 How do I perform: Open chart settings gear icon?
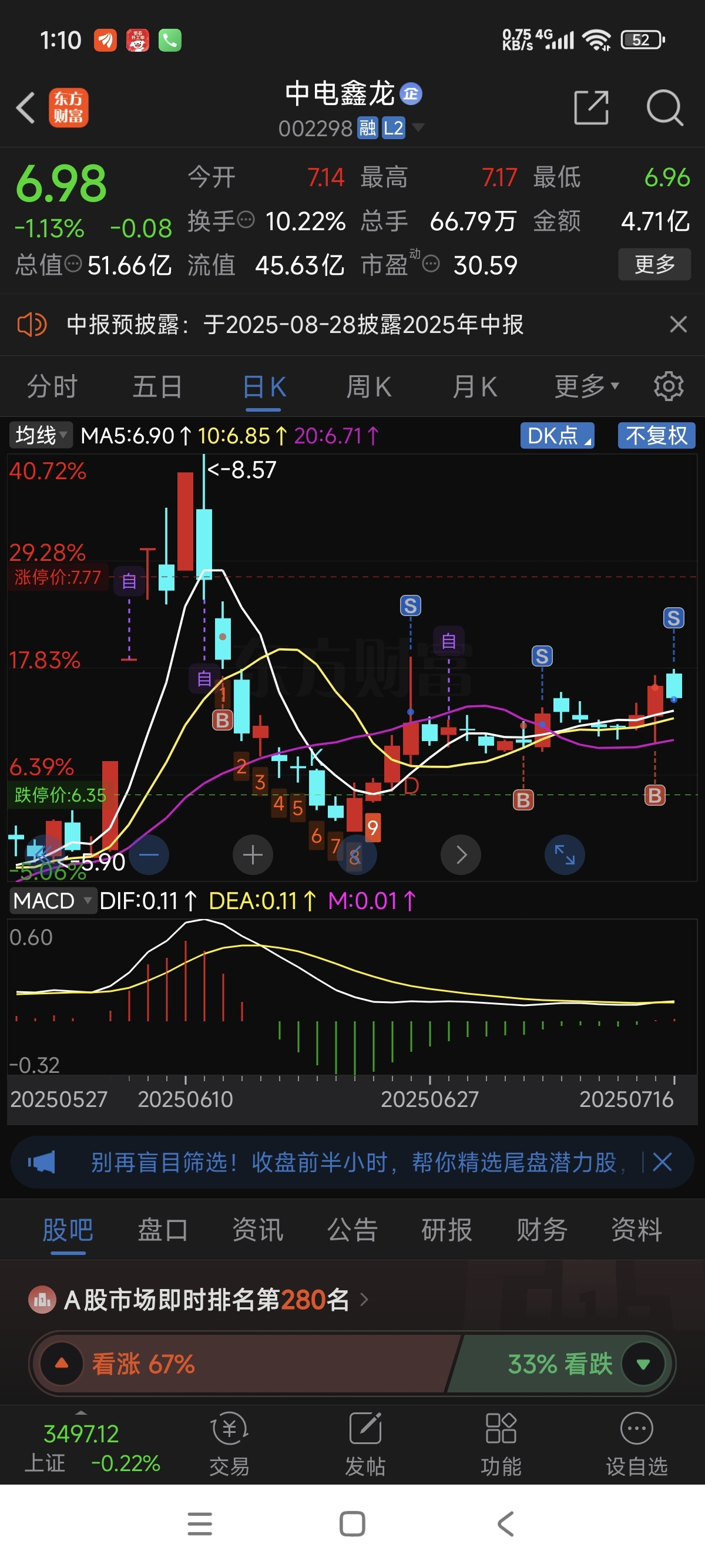[669, 386]
